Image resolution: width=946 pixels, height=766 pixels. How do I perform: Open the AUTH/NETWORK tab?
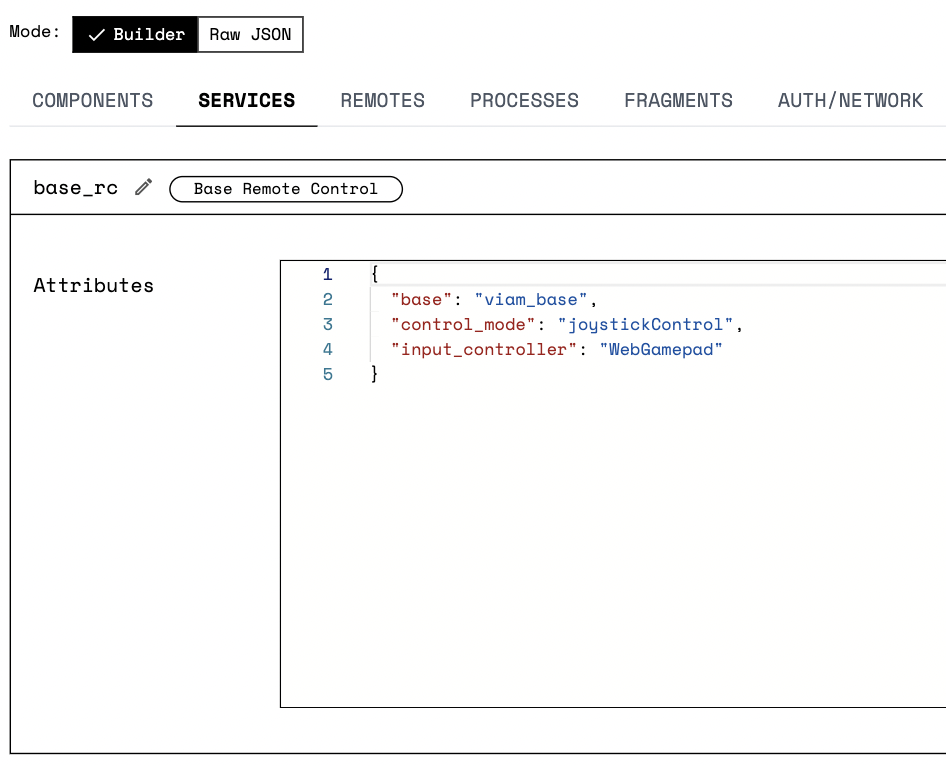pyautogui.click(x=849, y=100)
